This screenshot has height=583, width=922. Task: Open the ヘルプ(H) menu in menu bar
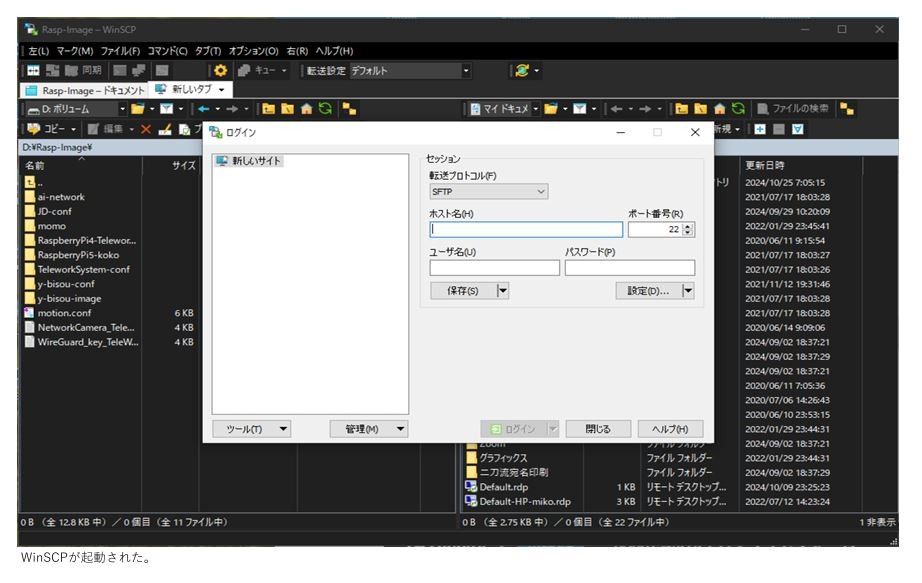click(x=334, y=51)
